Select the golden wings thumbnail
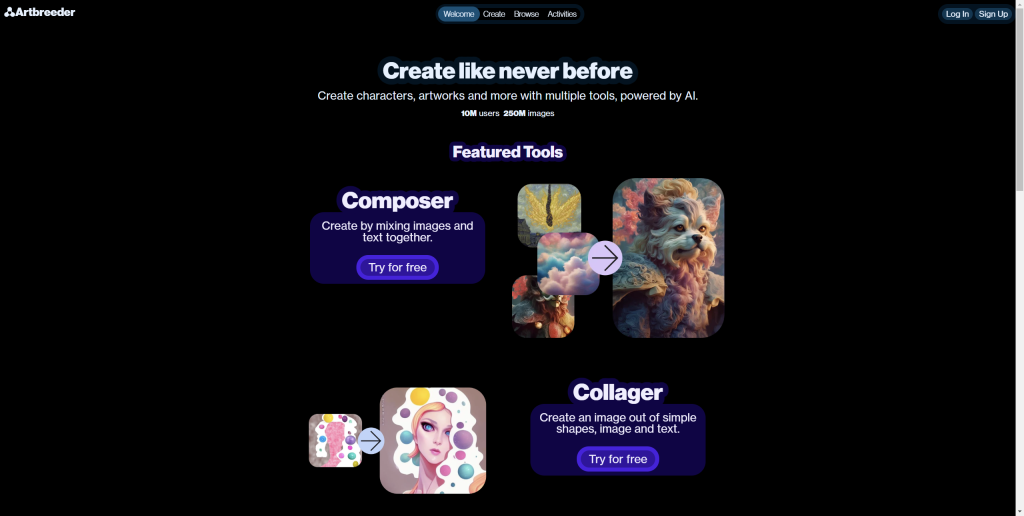Viewport: 1024px width, 516px height. pyautogui.click(x=549, y=208)
